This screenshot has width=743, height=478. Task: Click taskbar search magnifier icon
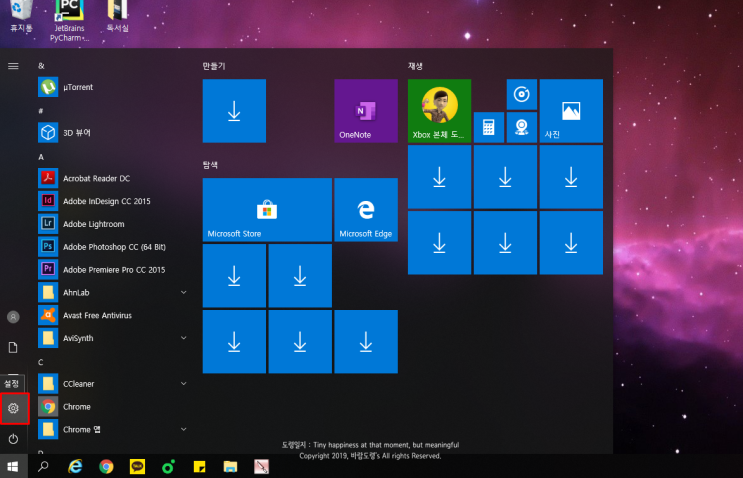[43, 467]
